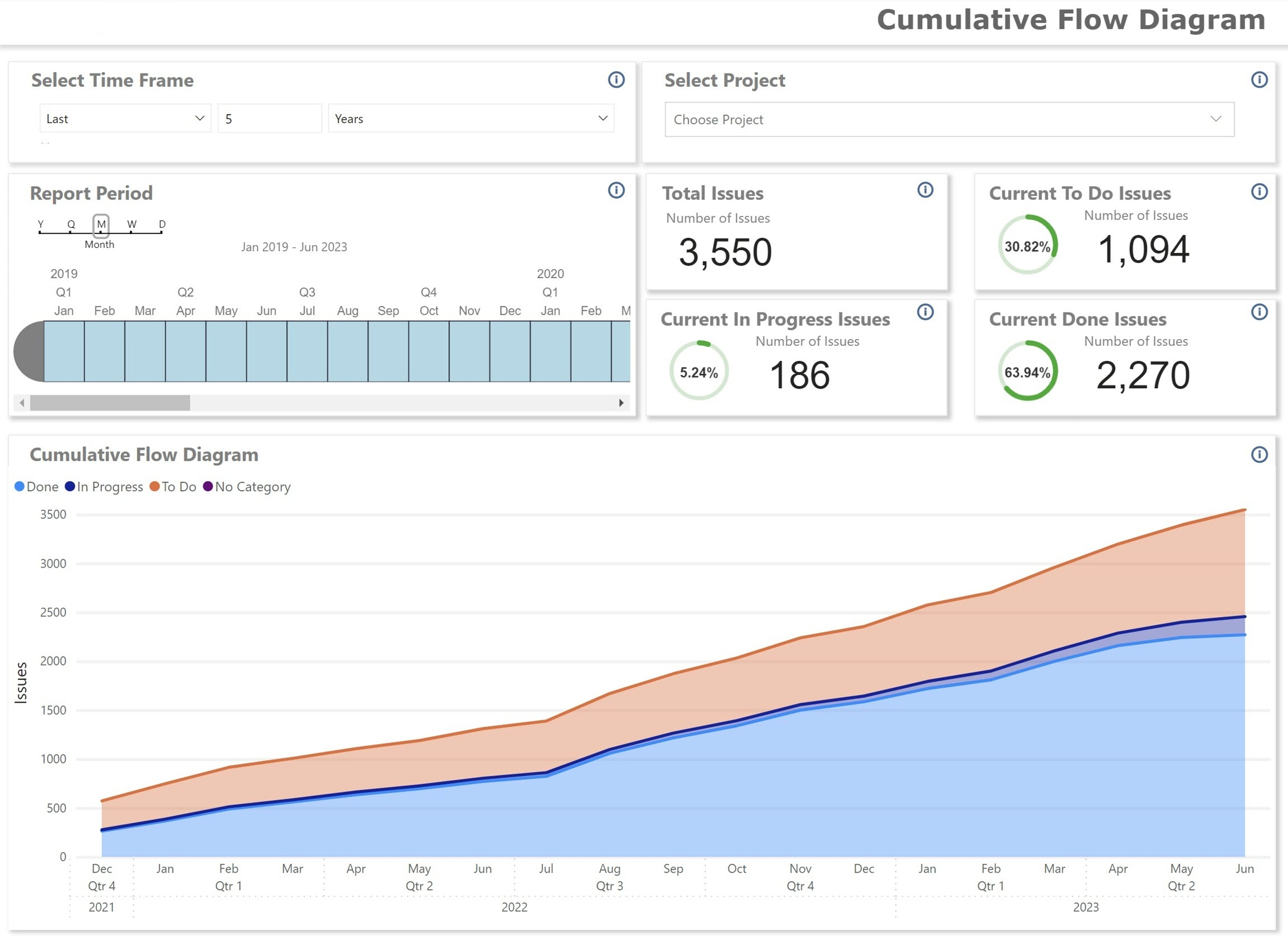Open the Current Done Issues info icon
1288x949 pixels.
pyautogui.click(x=1258, y=312)
